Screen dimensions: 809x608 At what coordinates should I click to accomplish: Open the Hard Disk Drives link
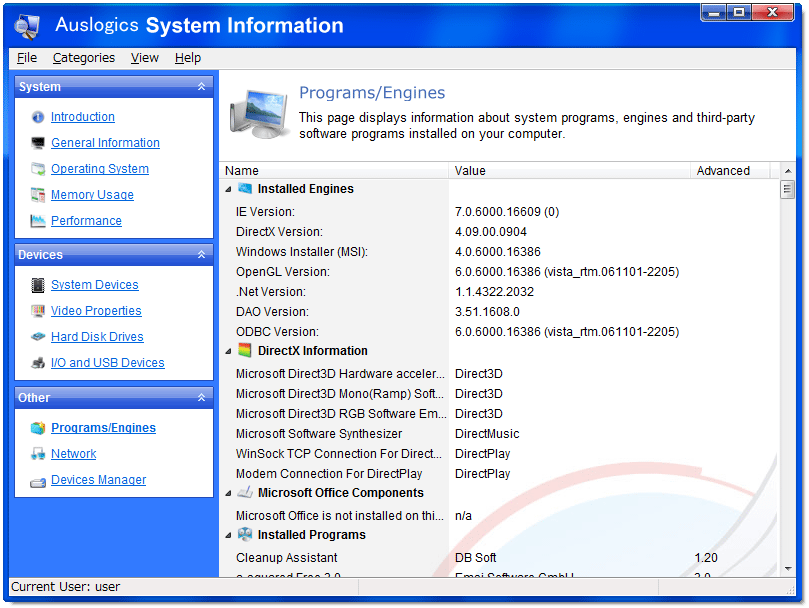[97, 337]
